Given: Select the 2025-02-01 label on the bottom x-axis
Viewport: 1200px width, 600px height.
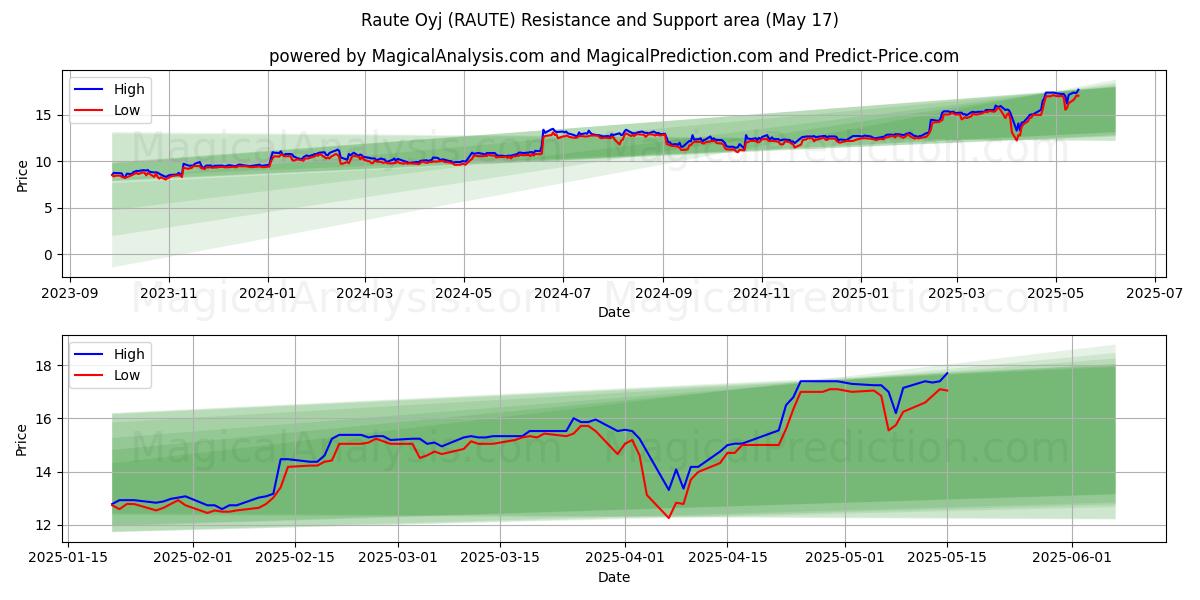Looking at the screenshot, I should coord(193,559).
